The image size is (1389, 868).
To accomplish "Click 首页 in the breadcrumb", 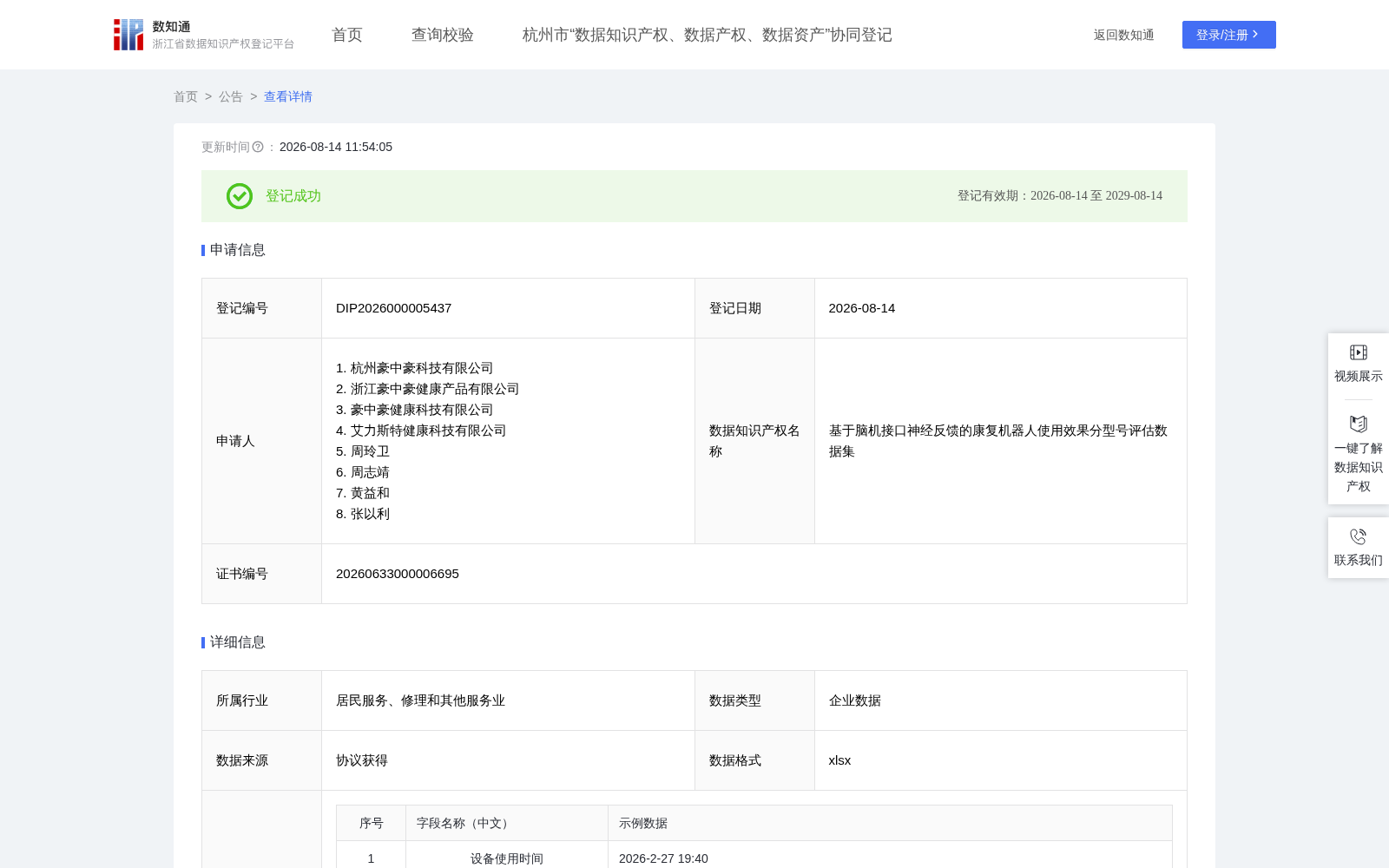I will [x=186, y=96].
